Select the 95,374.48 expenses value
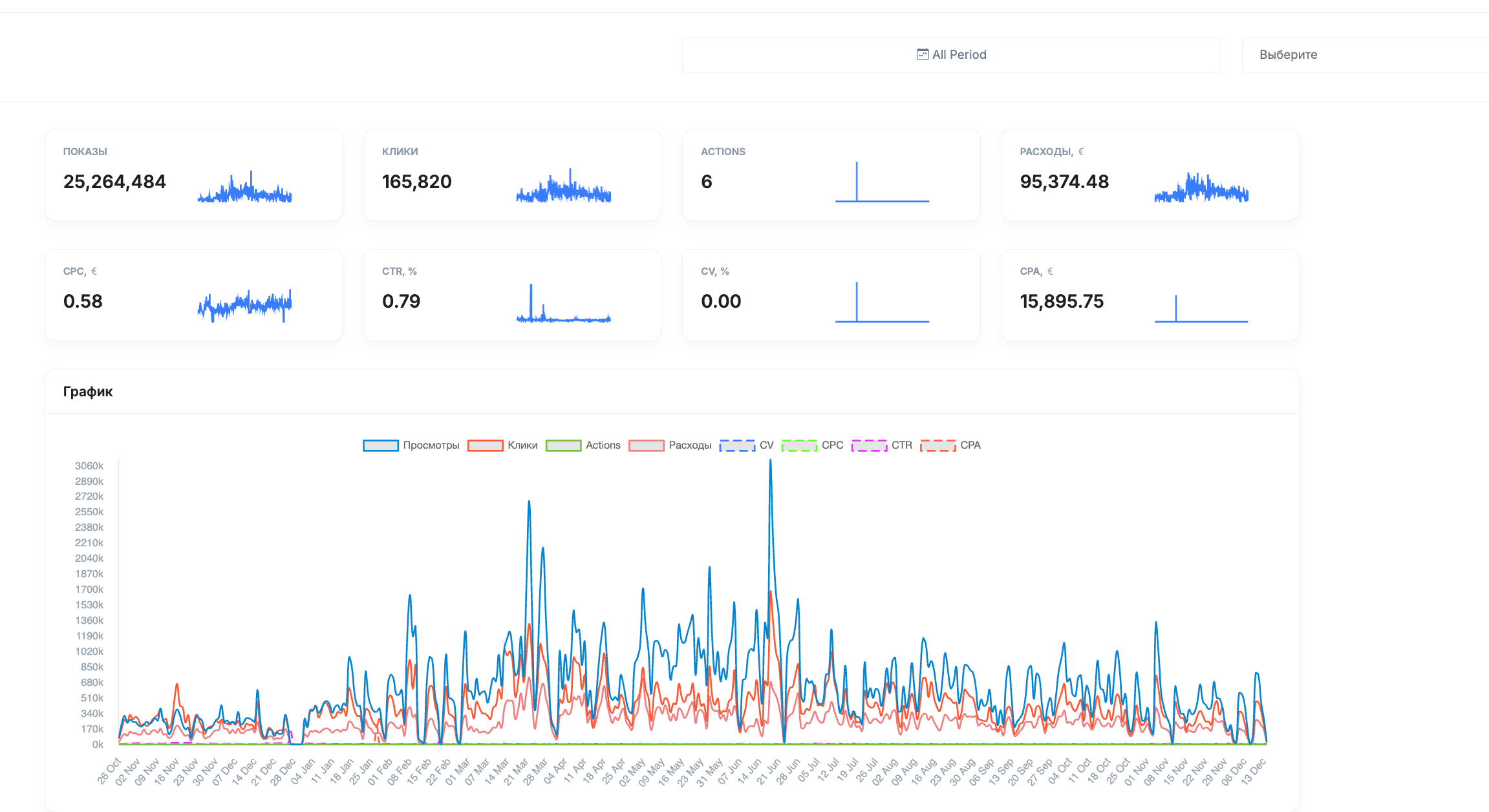 (x=1064, y=182)
